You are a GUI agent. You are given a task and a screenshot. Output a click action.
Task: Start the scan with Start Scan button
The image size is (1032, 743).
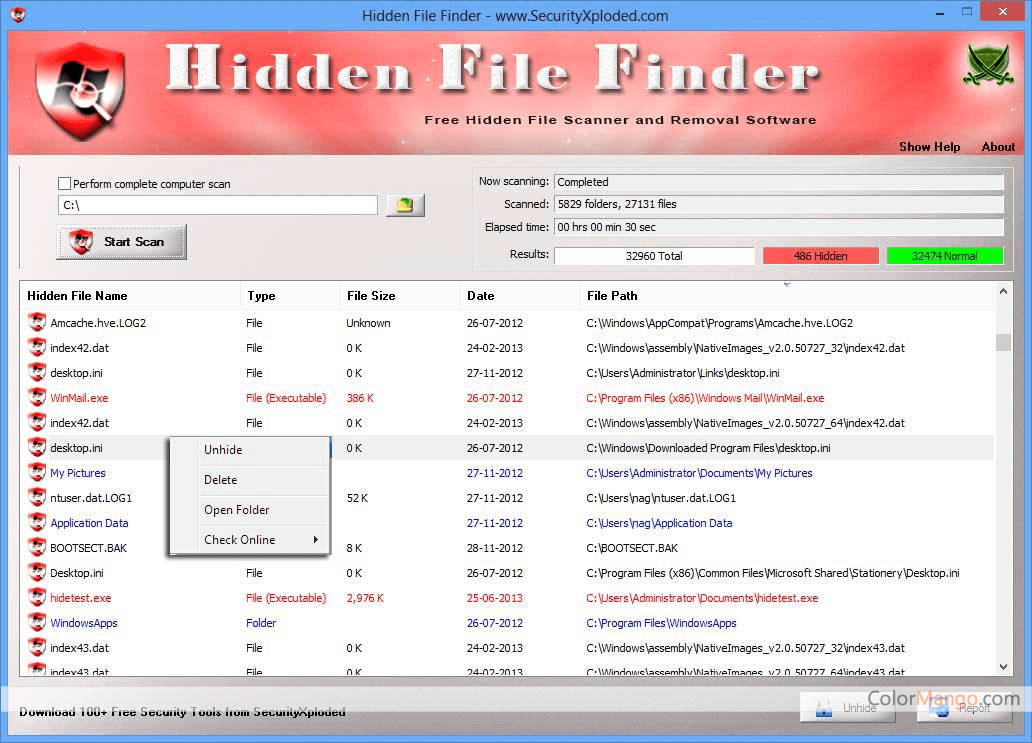coord(121,242)
